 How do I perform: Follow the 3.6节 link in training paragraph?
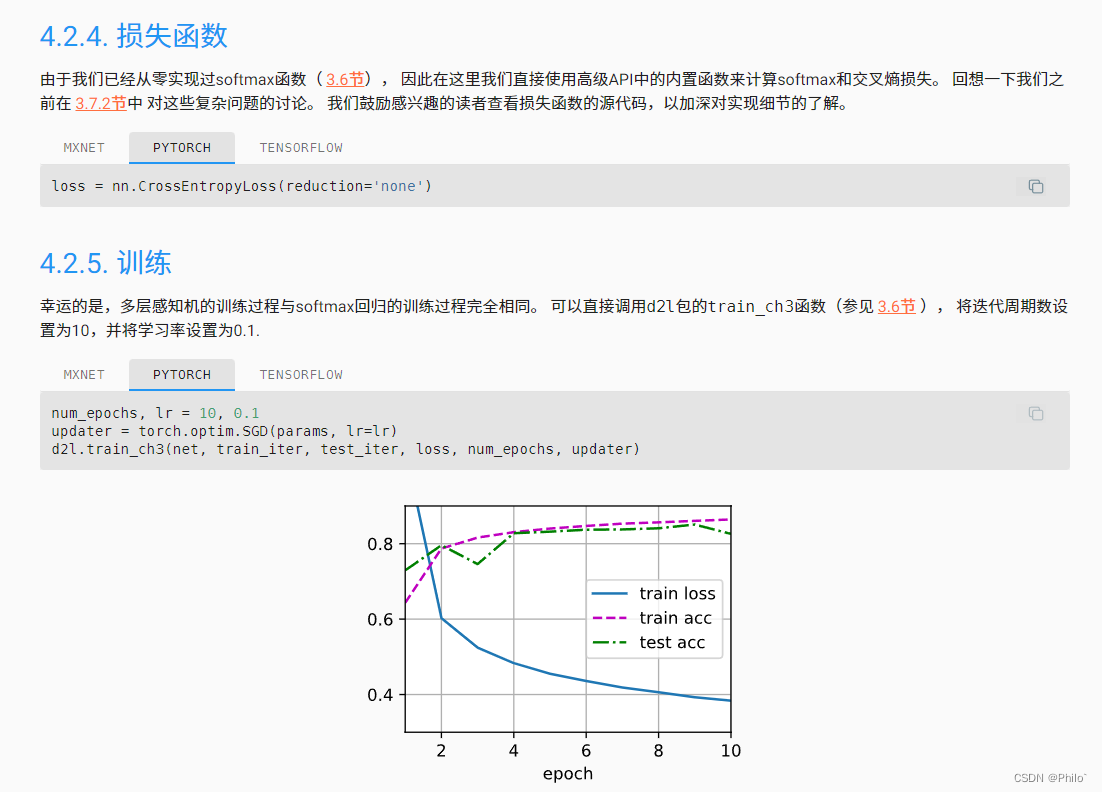click(x=897, y=306)
